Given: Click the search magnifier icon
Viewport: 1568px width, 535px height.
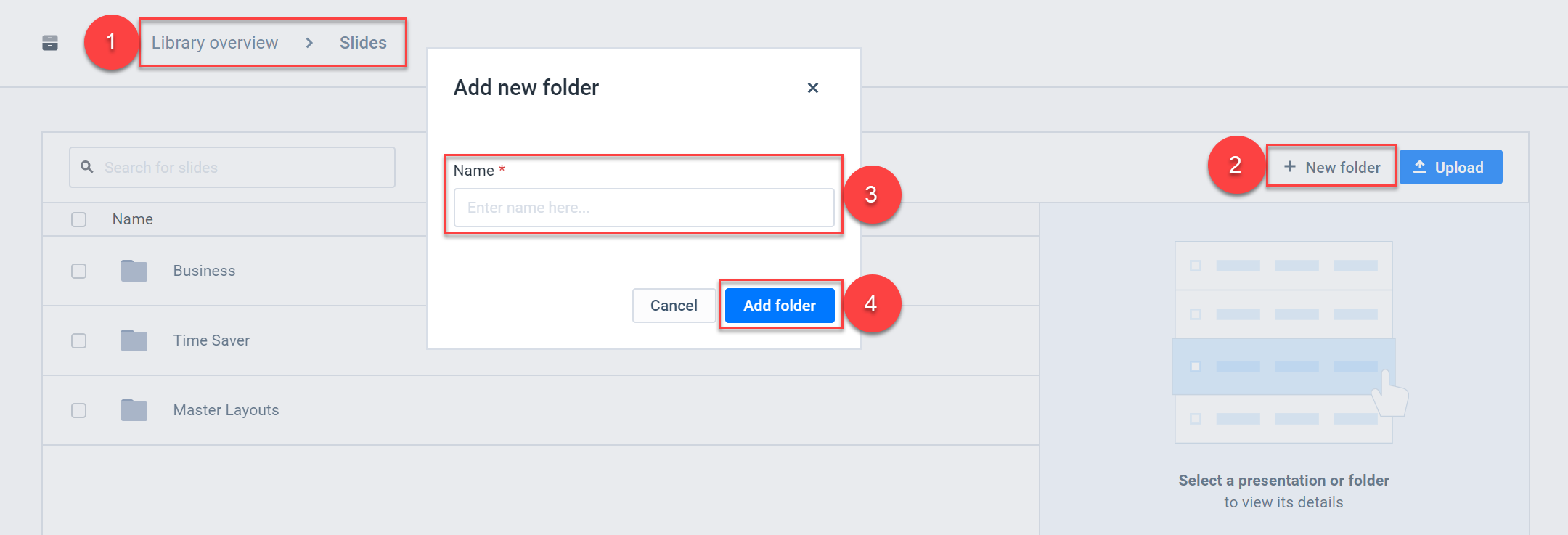Looking at the screenshot, I should pos(87,167).
